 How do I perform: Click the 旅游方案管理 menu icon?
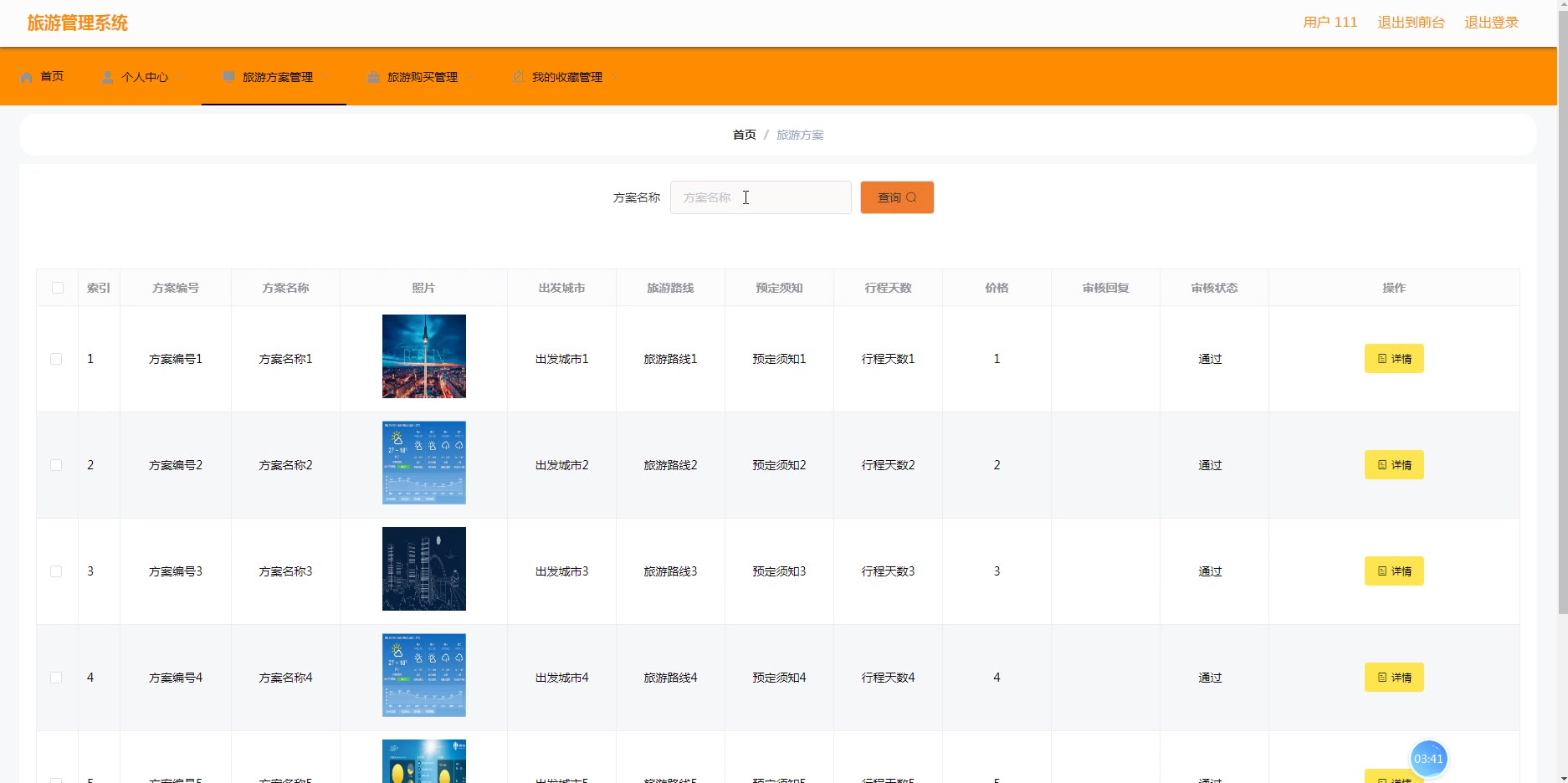click(228, 77)
